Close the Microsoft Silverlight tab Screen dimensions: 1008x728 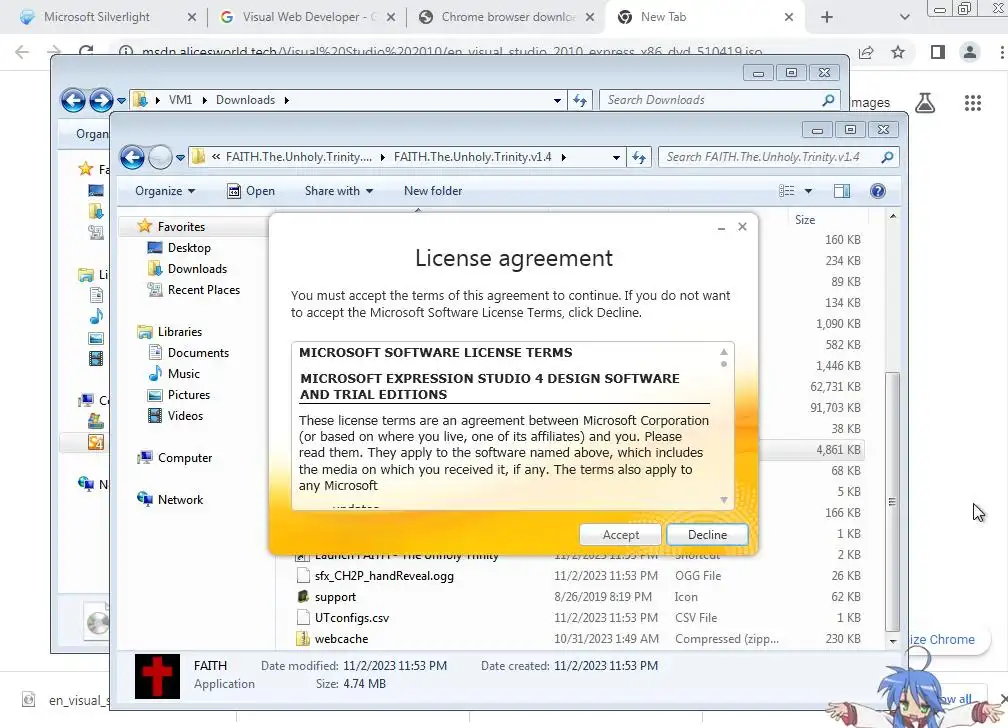click(192, 17)
